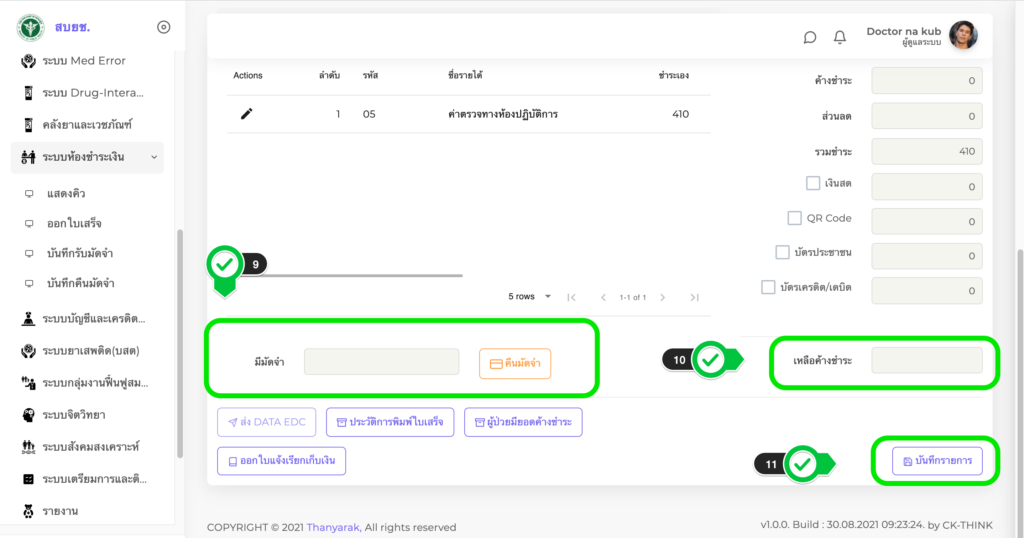Open the 5 rows per-page dropdown
This screenshot has height=538, width=1024.
[529, 297]
